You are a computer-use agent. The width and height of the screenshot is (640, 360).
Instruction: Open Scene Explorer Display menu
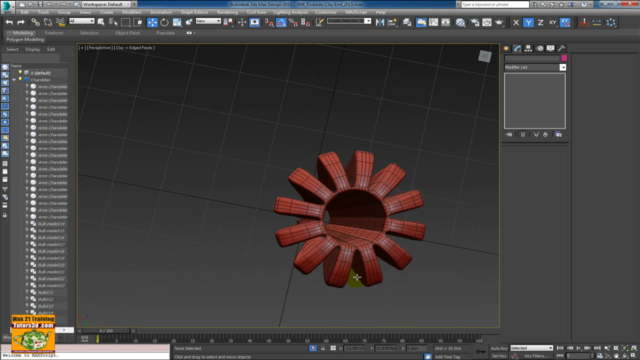pos(33,49)
